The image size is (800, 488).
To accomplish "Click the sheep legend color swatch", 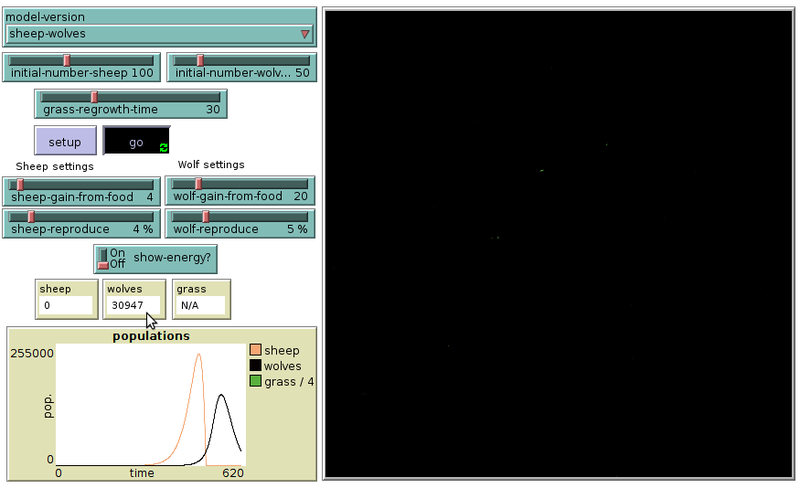I will pos(255,351).
